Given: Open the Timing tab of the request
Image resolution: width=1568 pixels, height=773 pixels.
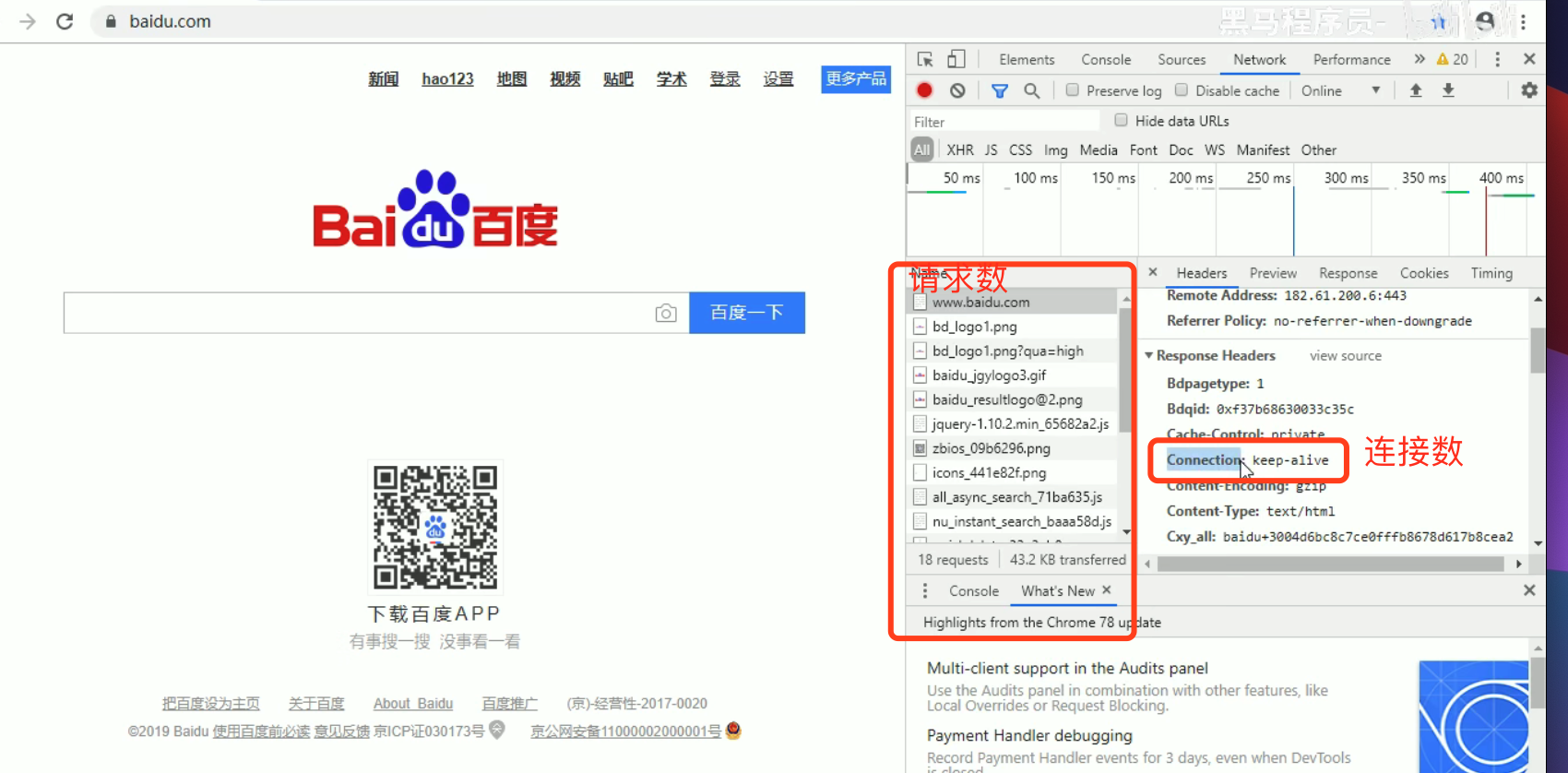Looking at the screenshot, I should [1491, 273].
